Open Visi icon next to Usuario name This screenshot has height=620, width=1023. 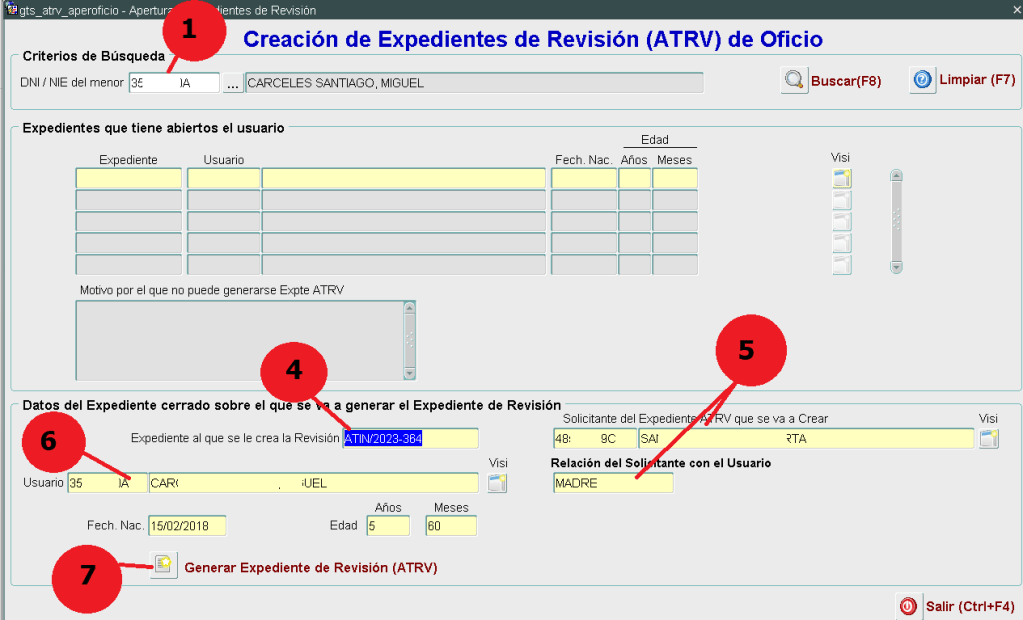coord(497,484)
